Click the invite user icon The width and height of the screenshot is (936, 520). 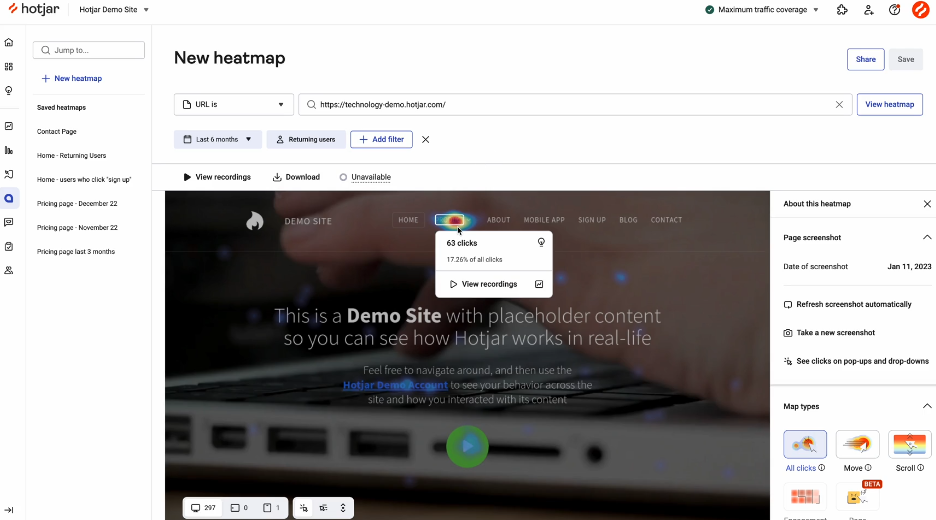pyautogui.click(x=868, y=10)
